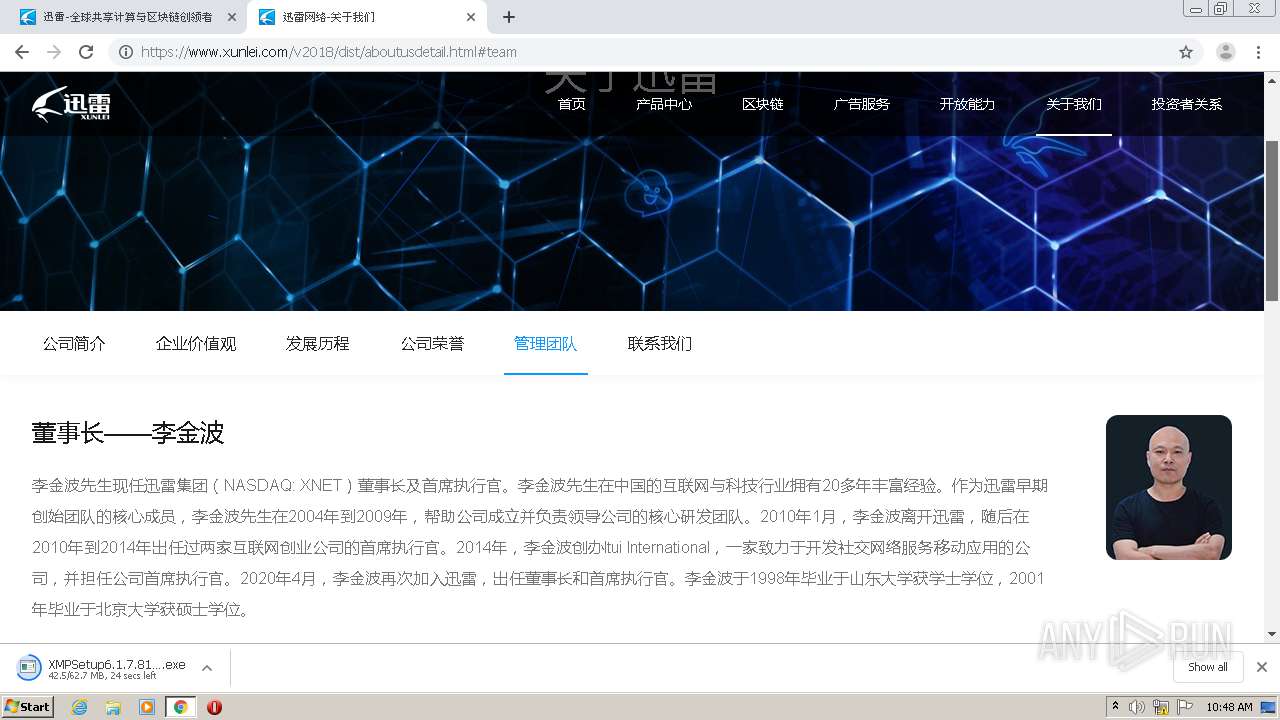This screenshot has height=720, width=1280.
Task: Switch to the 公司荣誉 section tab
Action: (432, 344)
